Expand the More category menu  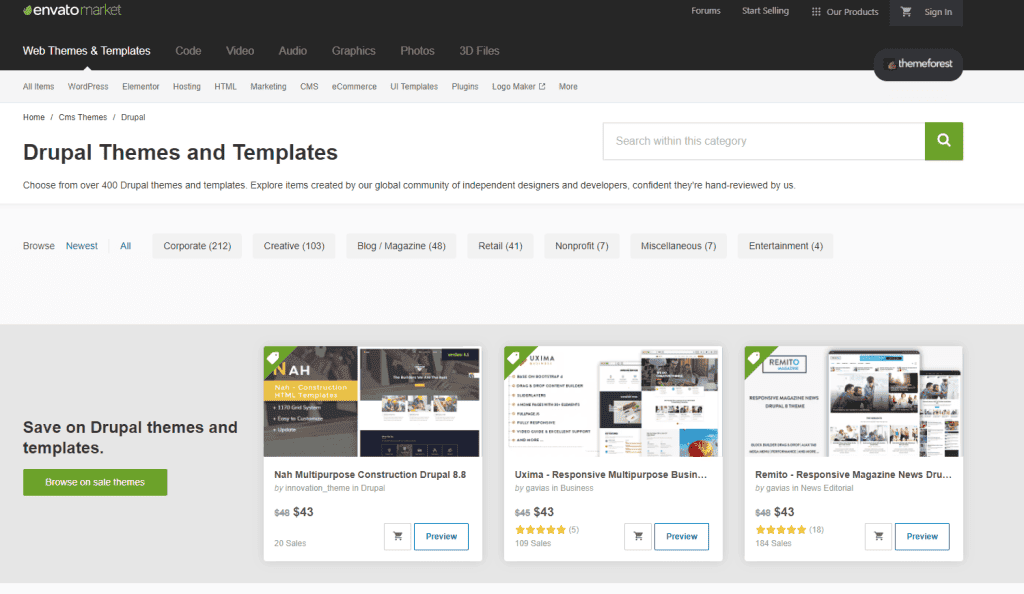pos(568,87)
